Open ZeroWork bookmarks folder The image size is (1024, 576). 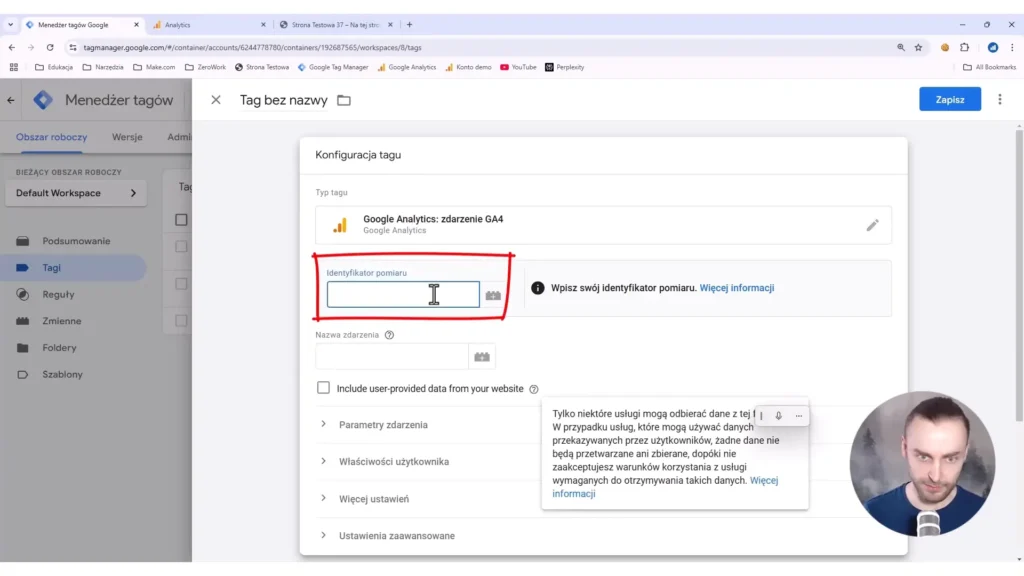point(206,67)
